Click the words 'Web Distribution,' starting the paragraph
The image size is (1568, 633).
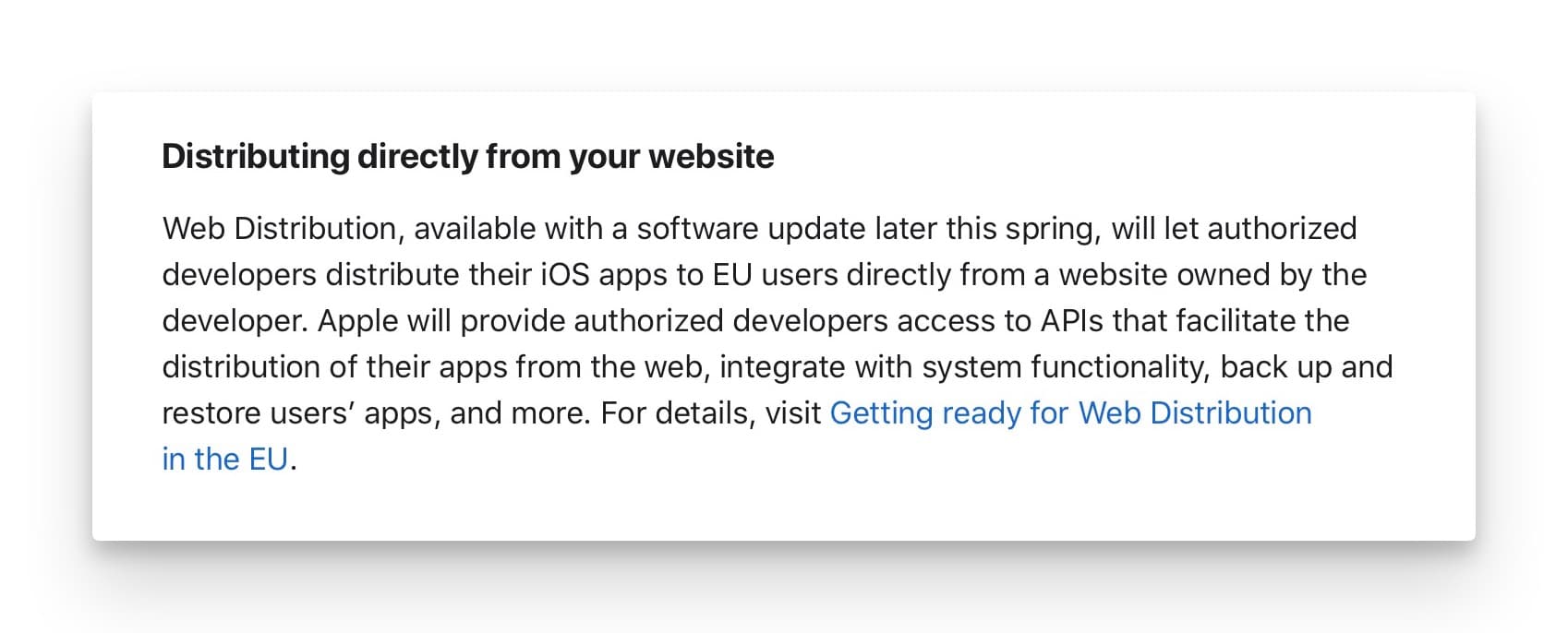pyautogui.click(x=283, y=229)
